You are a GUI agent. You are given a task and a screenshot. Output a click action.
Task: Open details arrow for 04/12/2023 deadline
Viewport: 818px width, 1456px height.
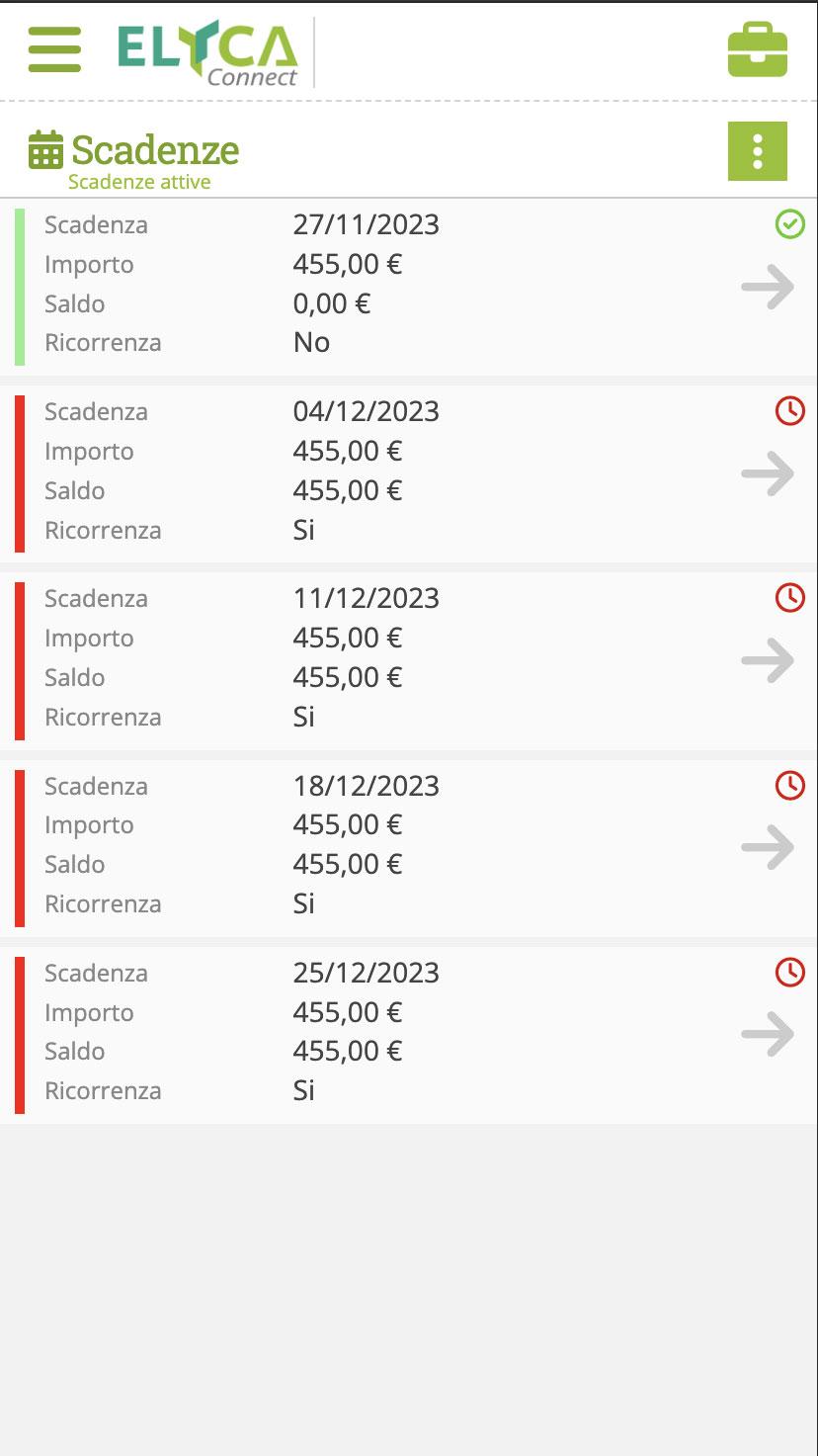[768, 474]
